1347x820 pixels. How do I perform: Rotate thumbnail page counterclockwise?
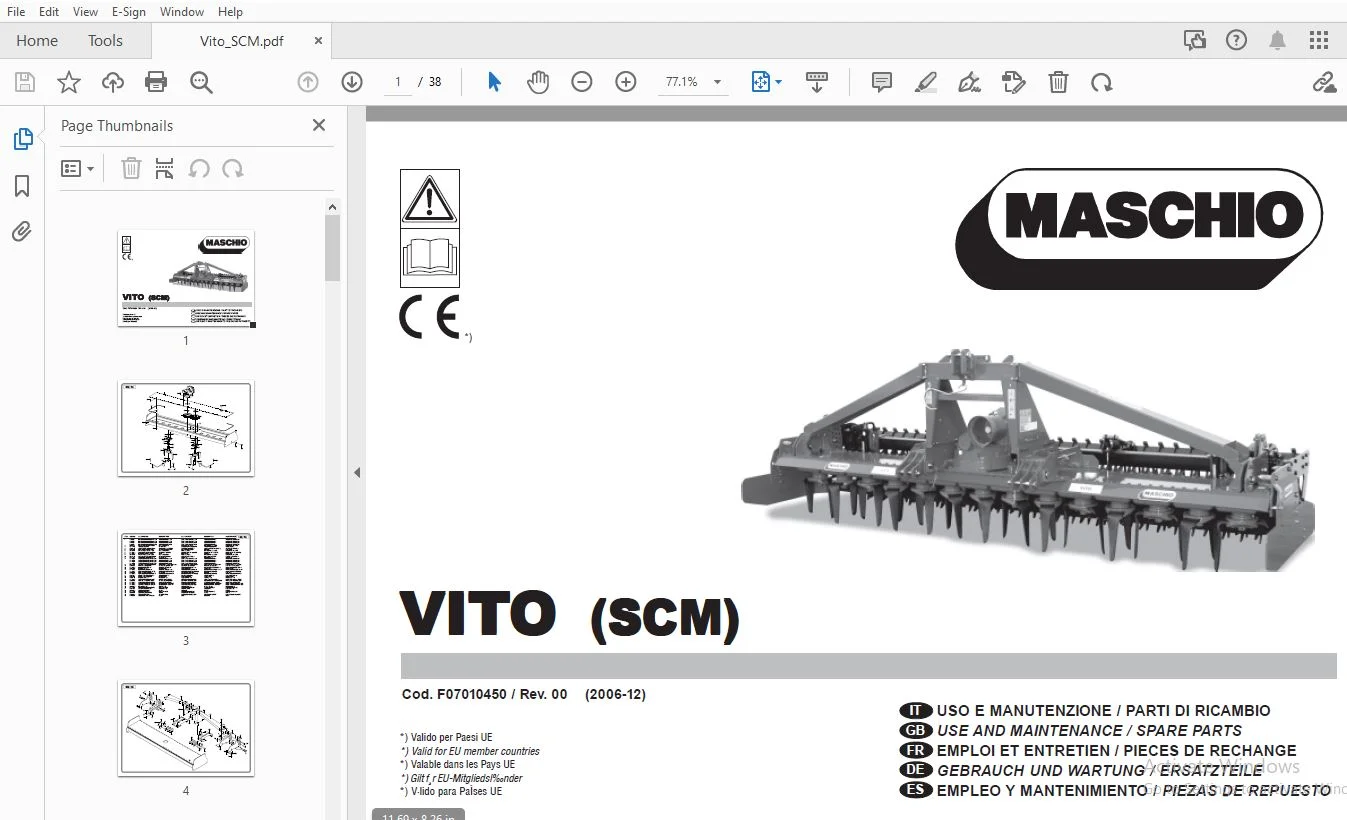pos(199,169)
